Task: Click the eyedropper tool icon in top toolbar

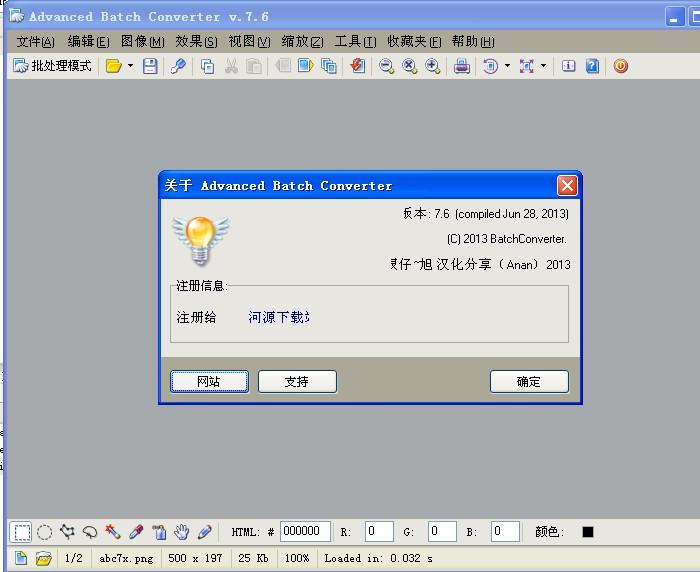Action: [x=178, y=66]
